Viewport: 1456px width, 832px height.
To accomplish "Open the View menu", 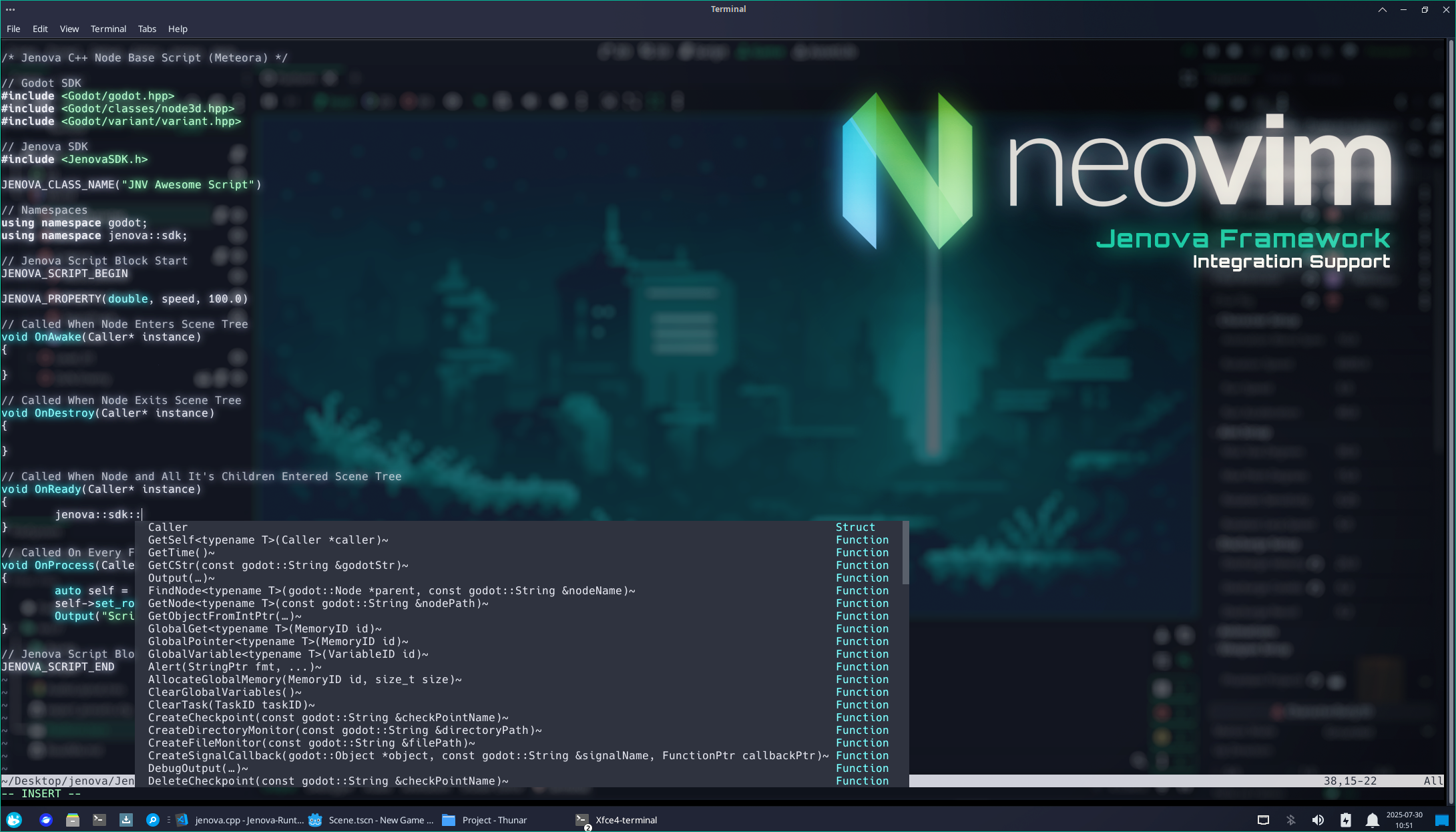I will pyautogui.click(x=69, y=29).
